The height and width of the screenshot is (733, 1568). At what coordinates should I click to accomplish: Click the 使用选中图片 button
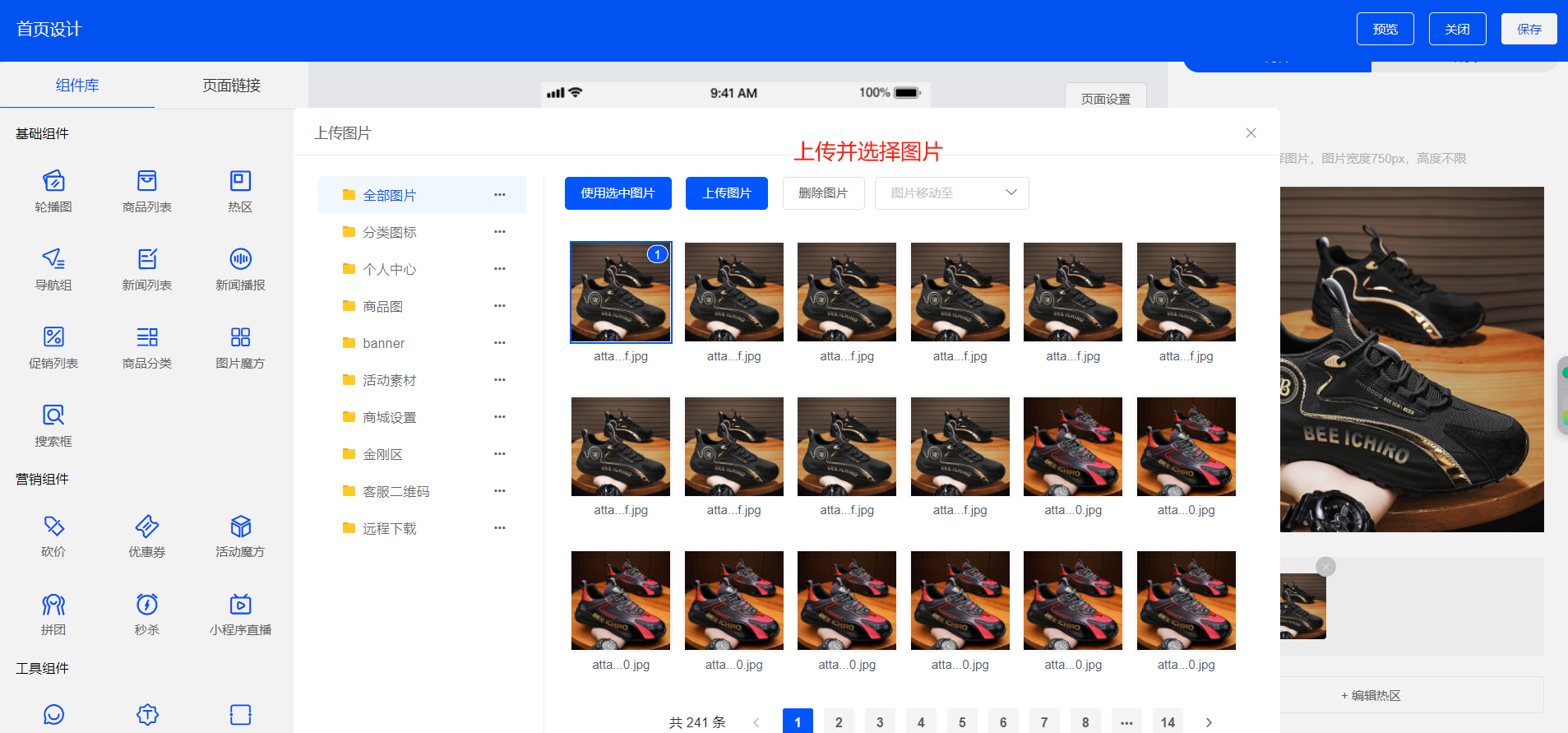coord(618,193)
